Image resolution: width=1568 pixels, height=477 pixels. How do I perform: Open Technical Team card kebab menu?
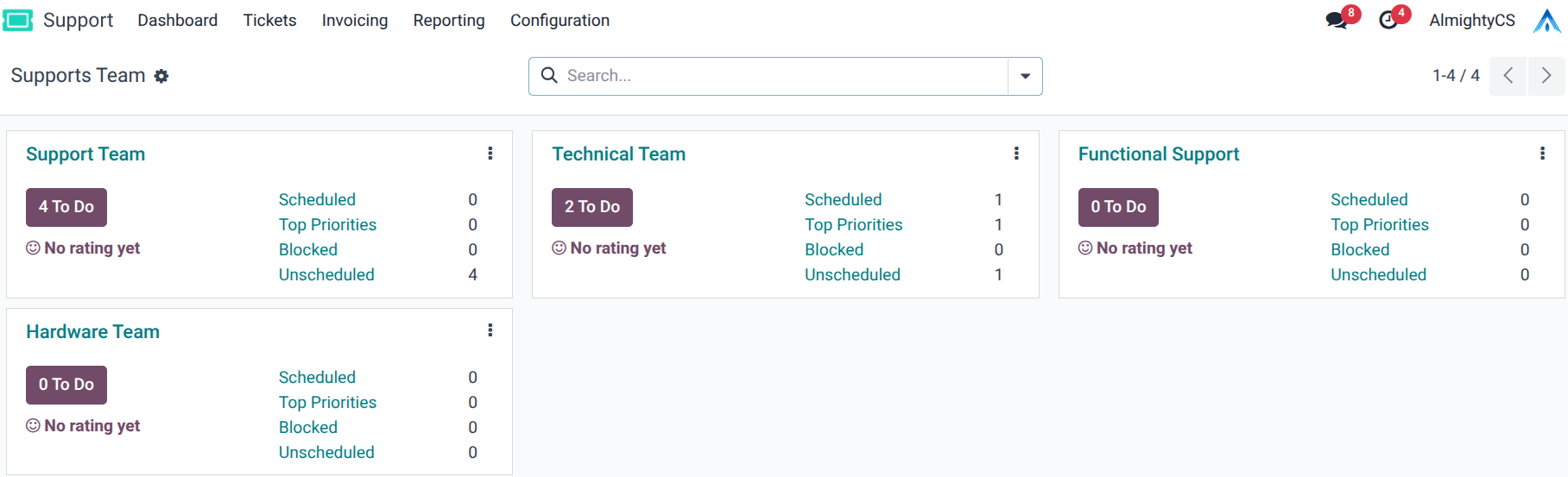point(1016,154)
